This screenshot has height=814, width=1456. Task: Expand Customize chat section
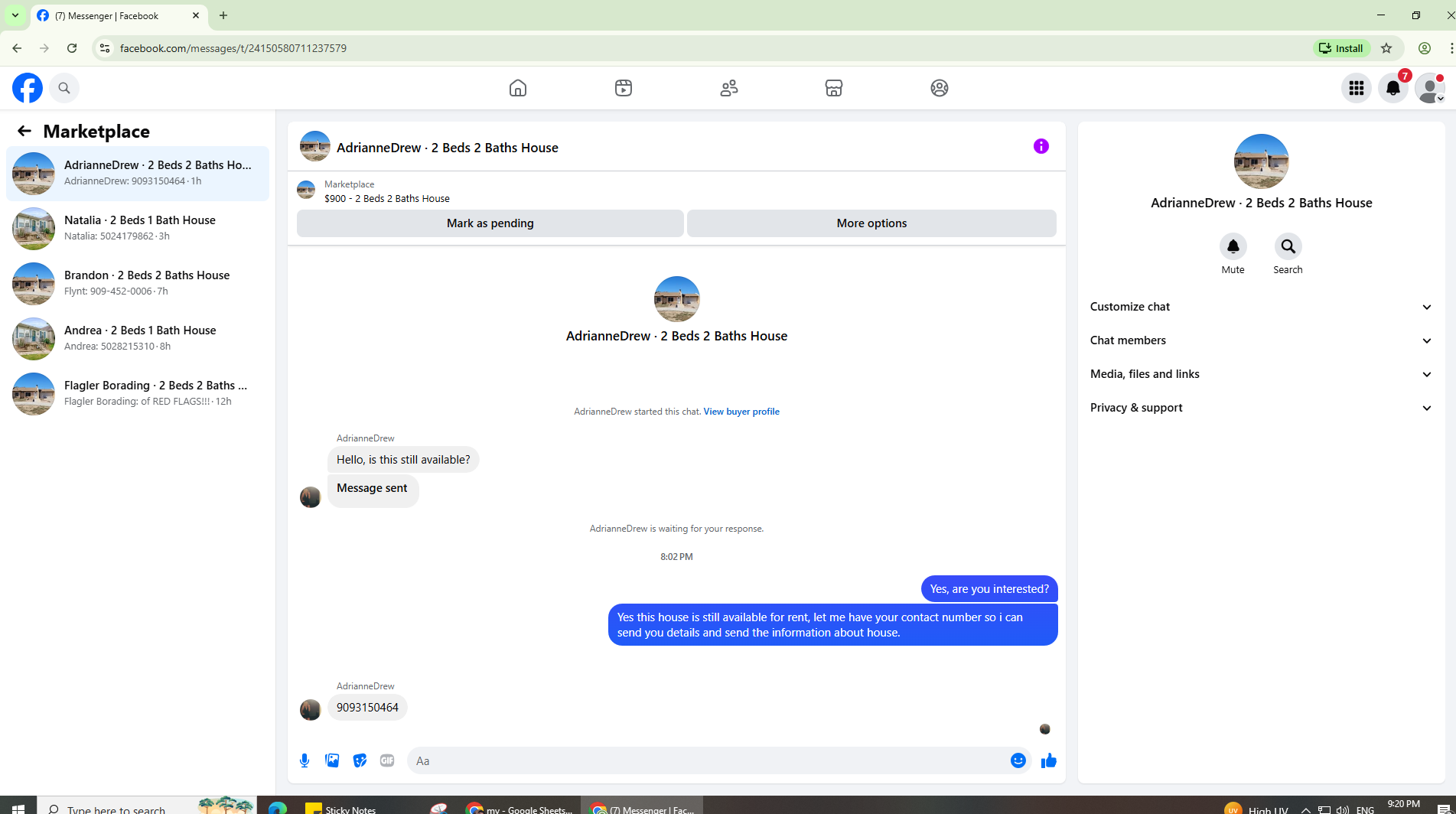pos(1261,307)
